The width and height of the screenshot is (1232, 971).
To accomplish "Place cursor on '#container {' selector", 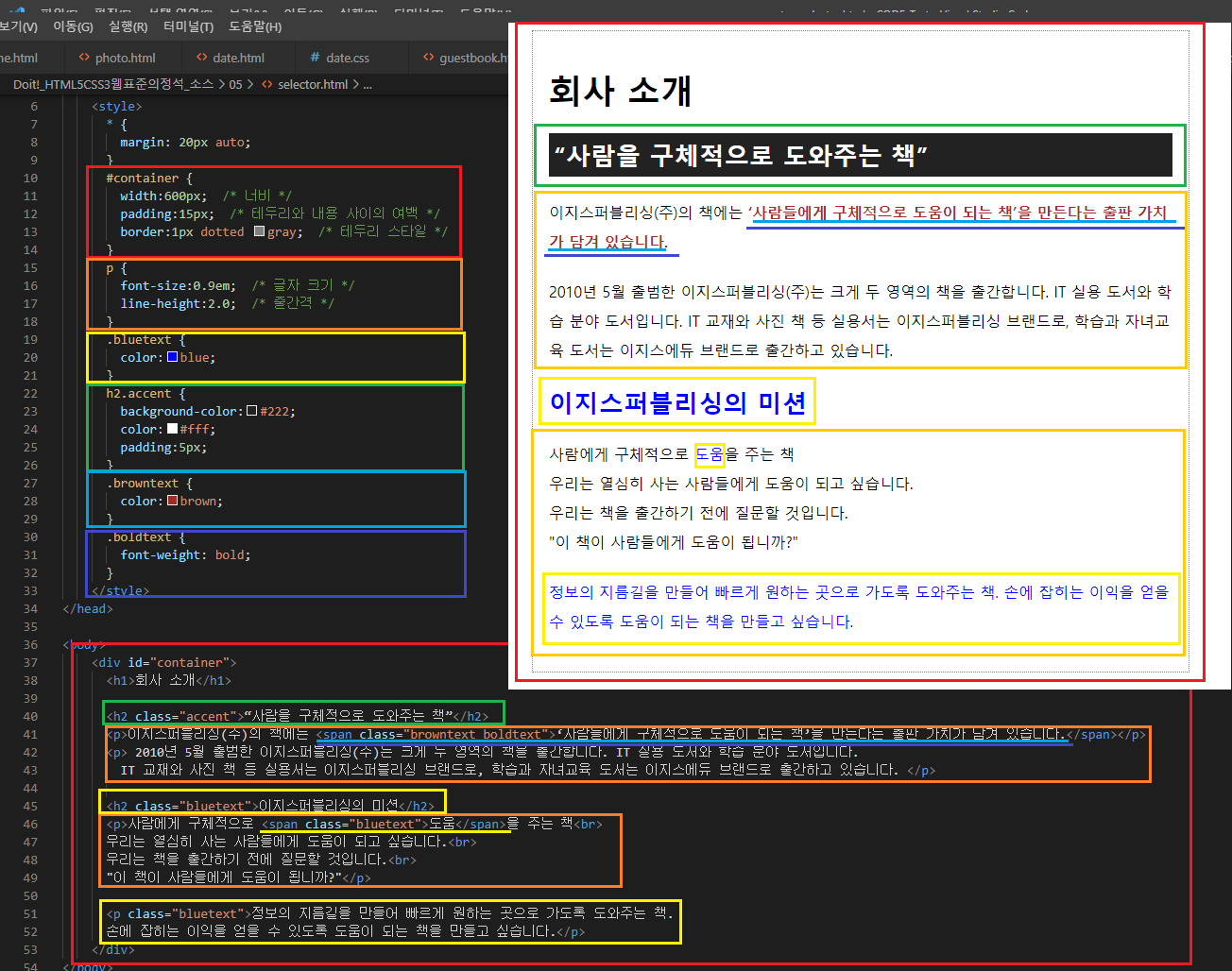I will point(148,178).
